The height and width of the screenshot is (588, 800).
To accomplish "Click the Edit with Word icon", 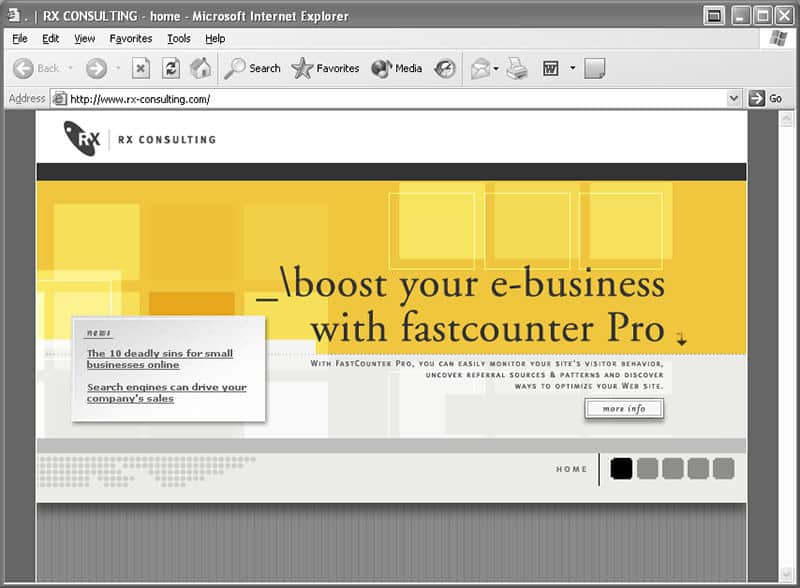I will [551, 68].
